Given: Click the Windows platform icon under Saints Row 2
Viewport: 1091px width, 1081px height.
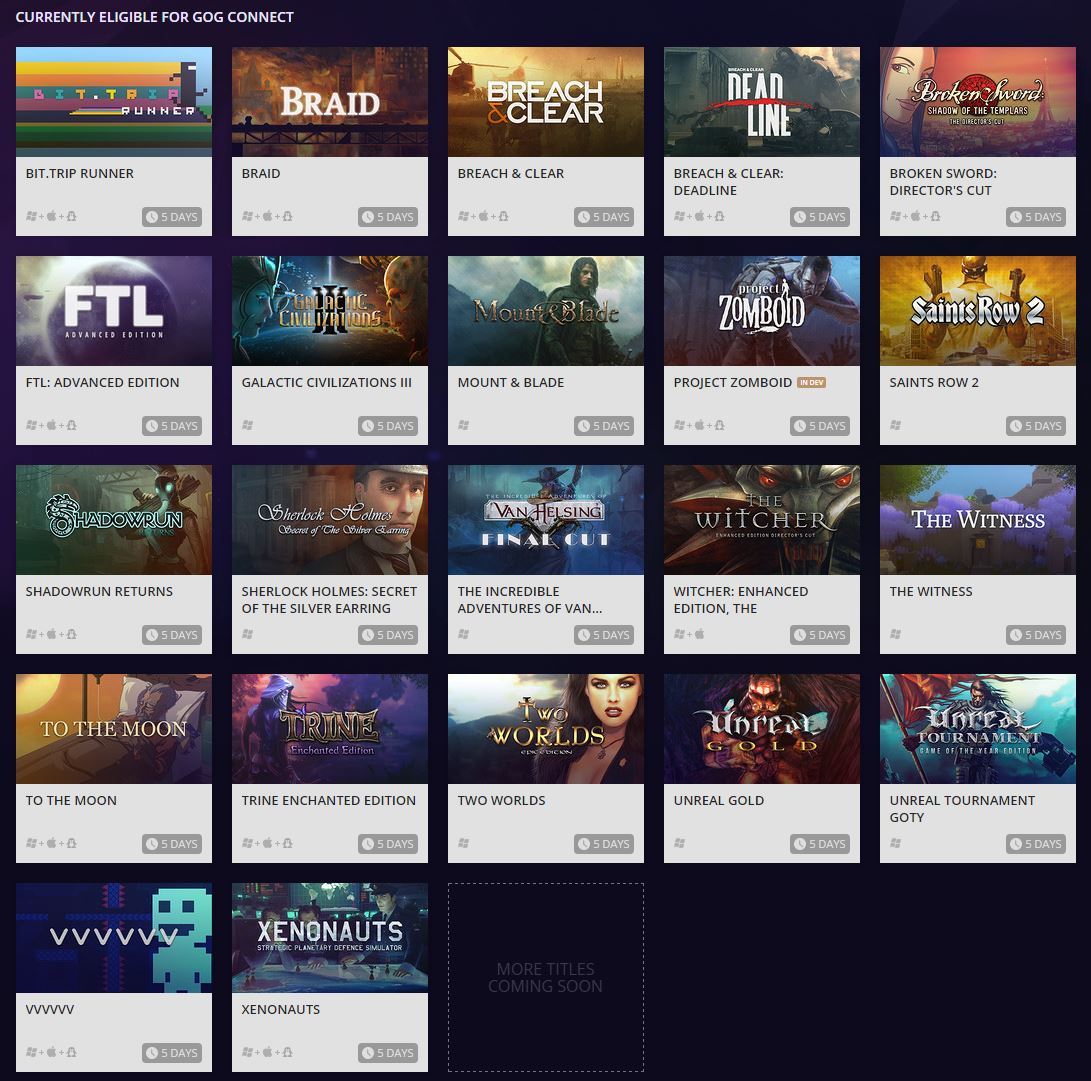Looking at the screenshot, I should [895, 425].
